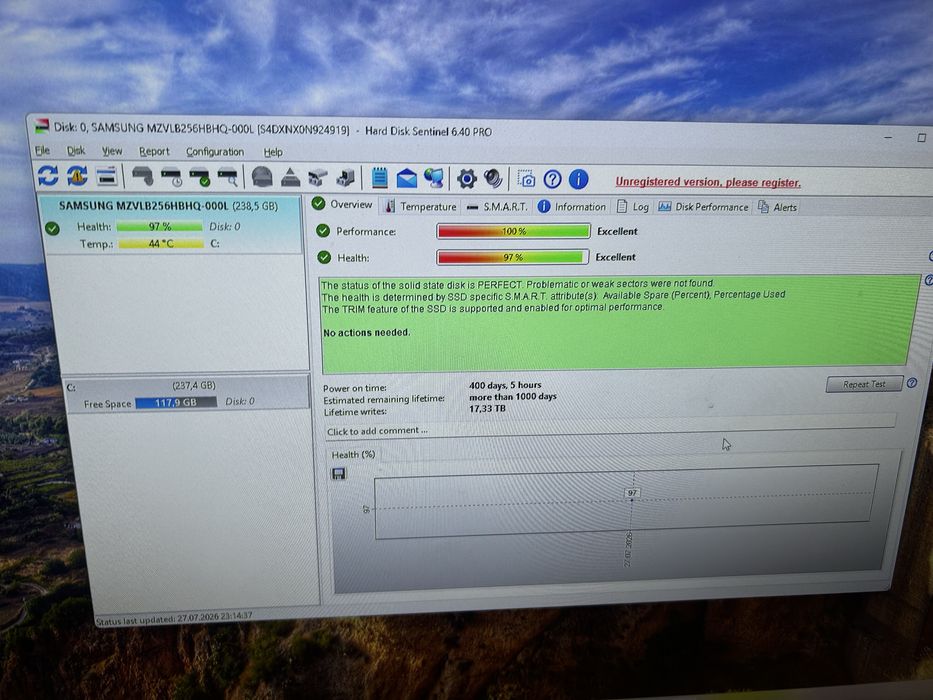
Task: Switch to the Alerts tab
Action: pos(777,207)
